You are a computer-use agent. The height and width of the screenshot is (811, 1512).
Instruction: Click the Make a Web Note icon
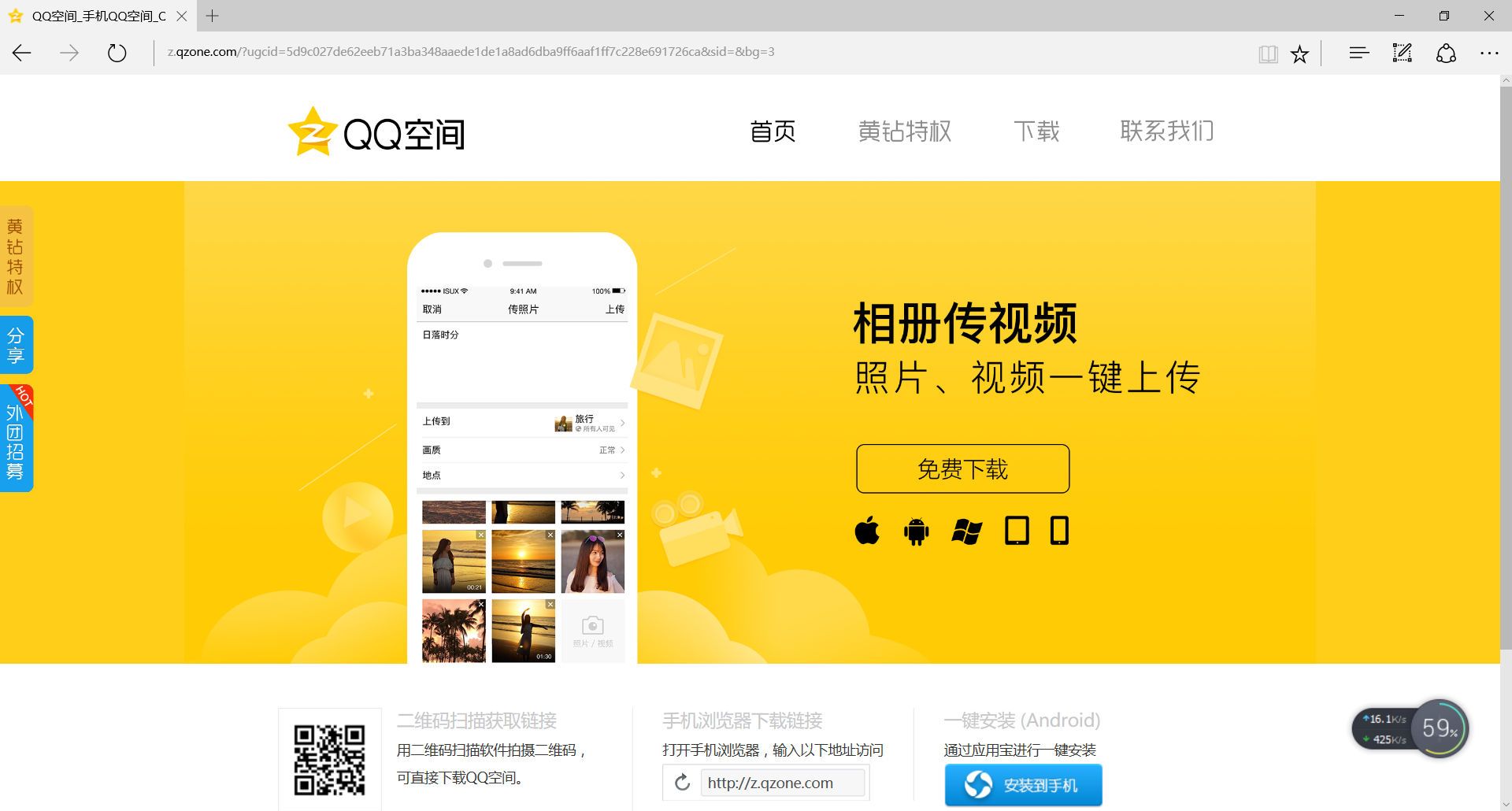(x=1402, y=54)
